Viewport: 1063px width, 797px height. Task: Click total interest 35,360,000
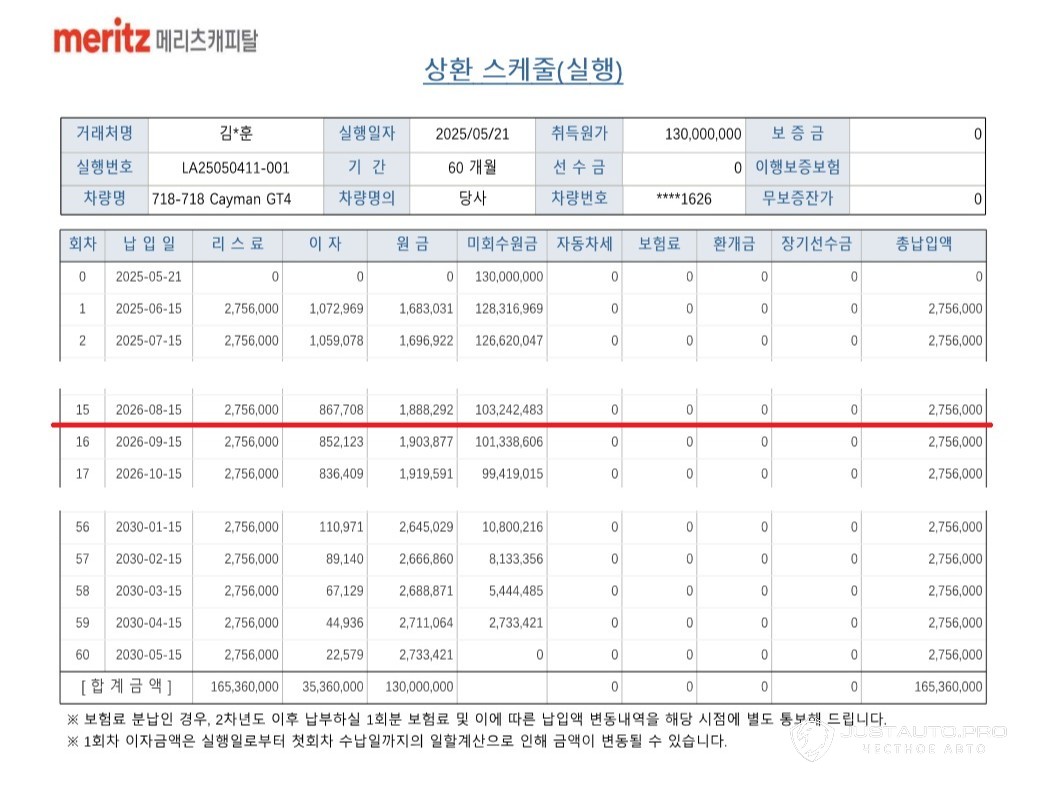tap(333, 687)
